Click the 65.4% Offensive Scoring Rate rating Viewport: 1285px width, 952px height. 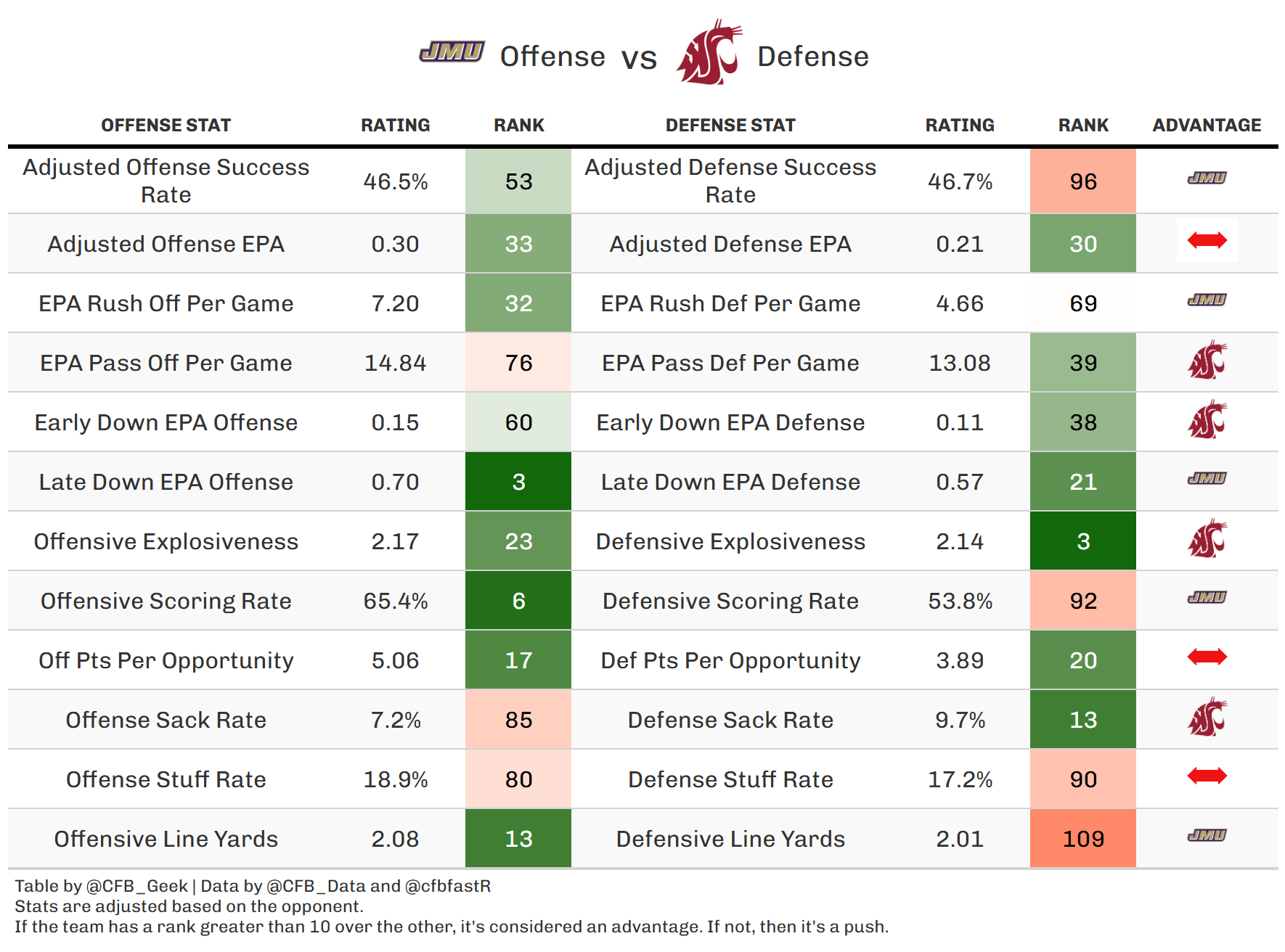click(395, 601)
